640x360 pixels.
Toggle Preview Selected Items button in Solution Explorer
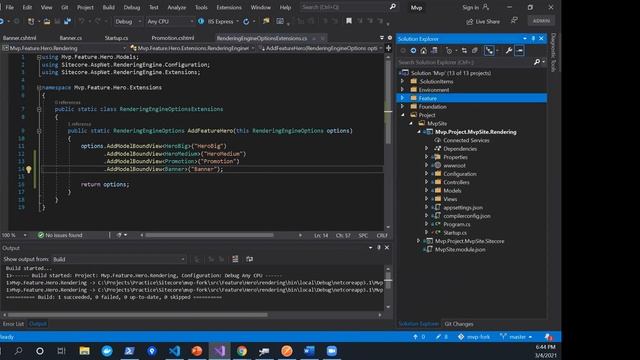(x=520, y=51)
